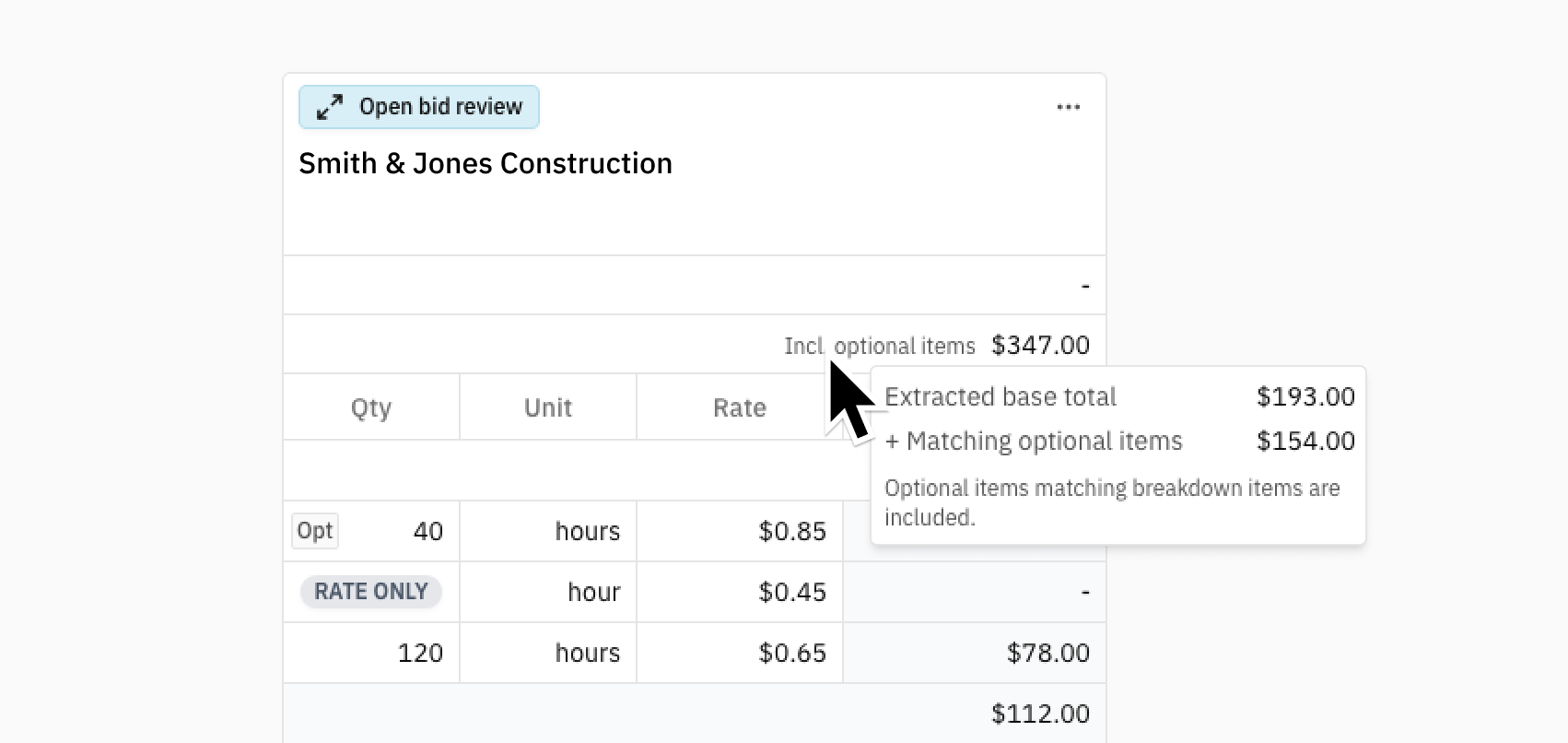Select the Qty column header
The height and width of the screenshot is (743, 1568).
tap(370, 407)
